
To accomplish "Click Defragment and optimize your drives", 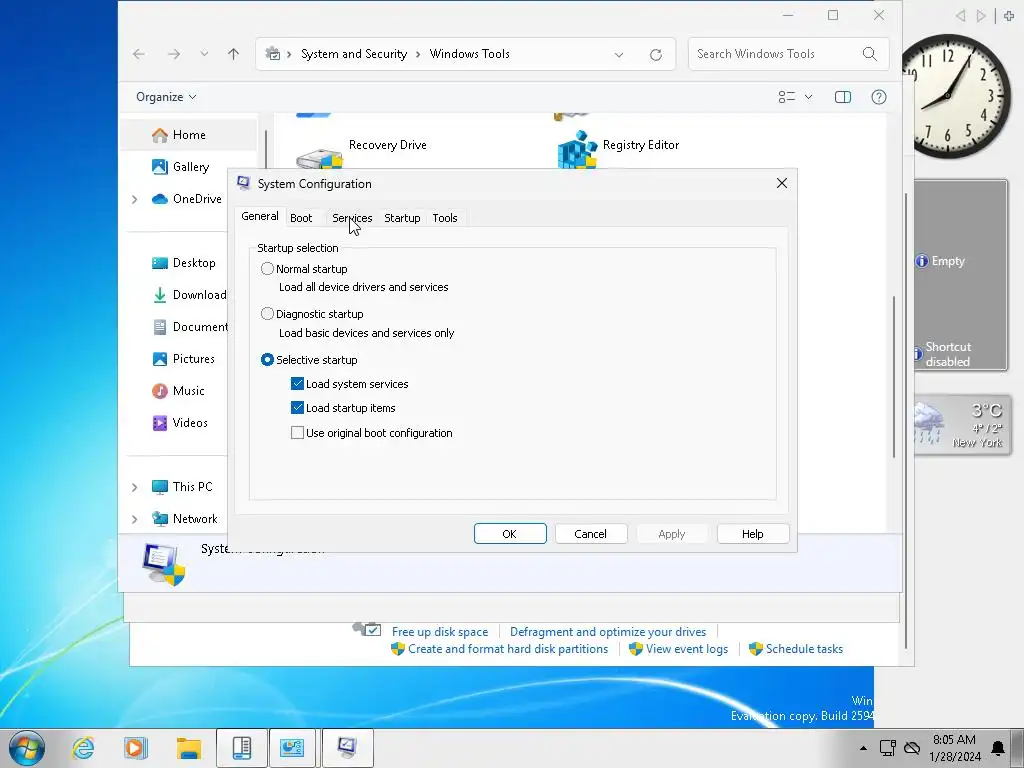I will pyautogui.click(x=608, y=632).
